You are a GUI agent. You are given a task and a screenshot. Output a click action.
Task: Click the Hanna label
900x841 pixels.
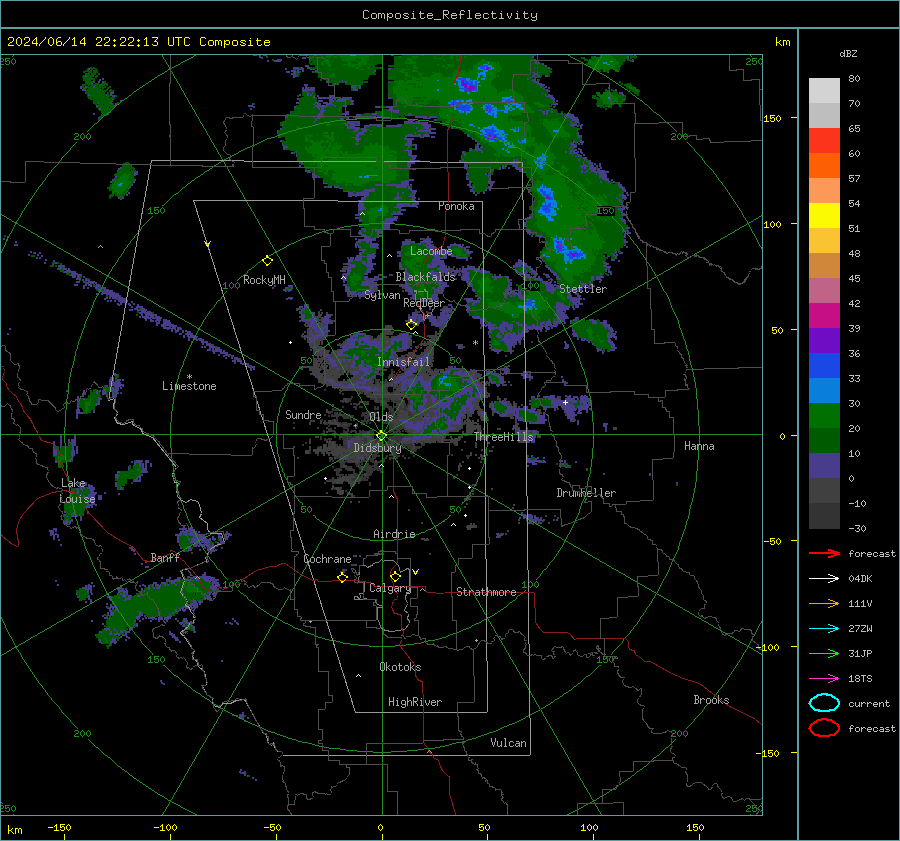pyautogui.click(x=699, y=446)
